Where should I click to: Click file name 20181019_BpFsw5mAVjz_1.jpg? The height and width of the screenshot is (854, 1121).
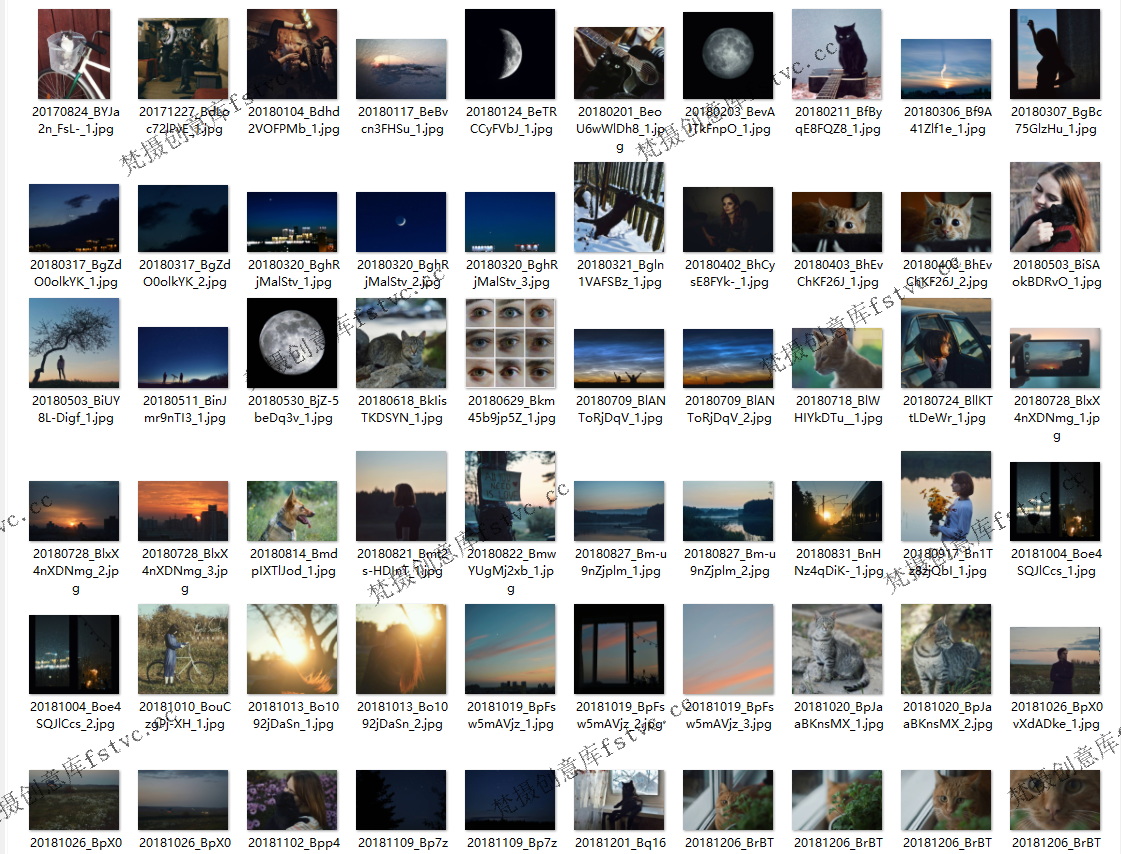(511, 715)
